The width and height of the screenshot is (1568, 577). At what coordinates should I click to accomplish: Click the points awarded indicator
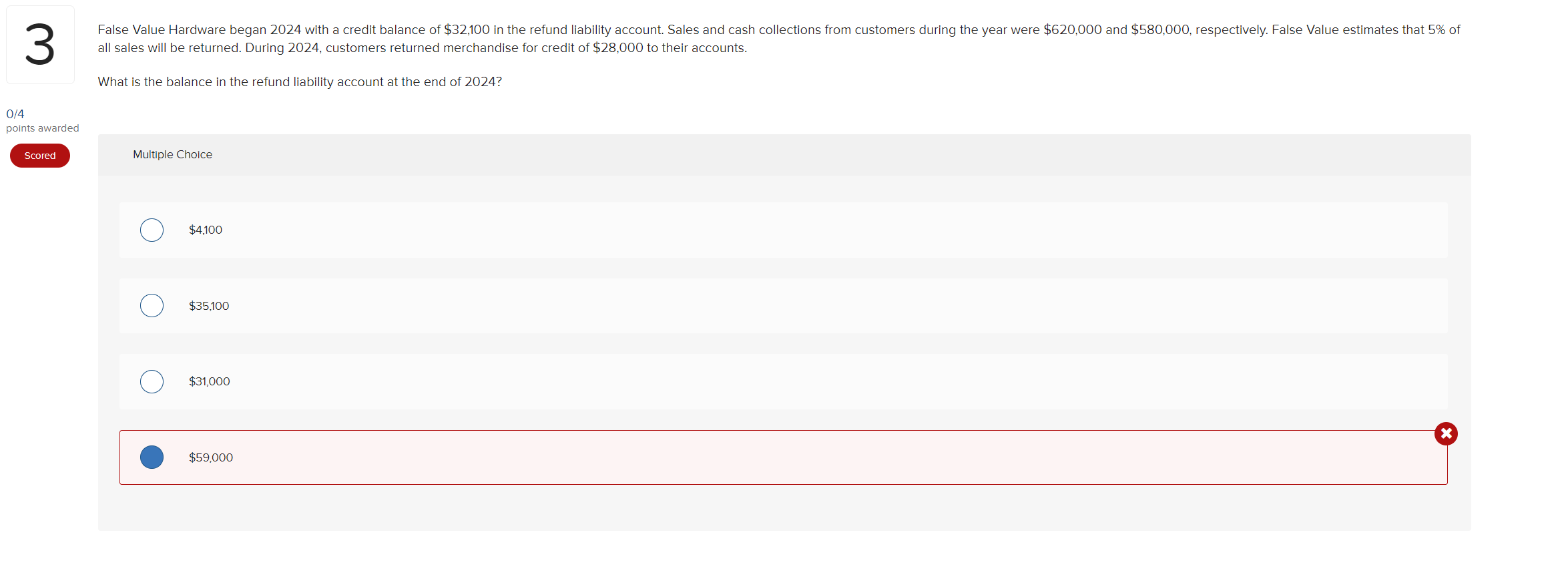[x=42, y=128]
